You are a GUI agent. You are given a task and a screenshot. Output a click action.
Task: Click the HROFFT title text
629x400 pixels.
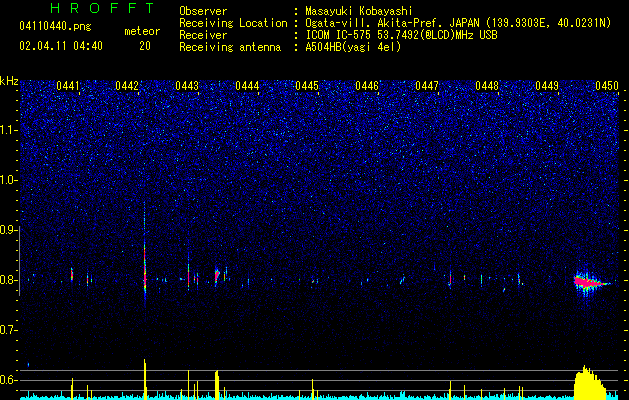pyautogui.click(x=103, y=8)
